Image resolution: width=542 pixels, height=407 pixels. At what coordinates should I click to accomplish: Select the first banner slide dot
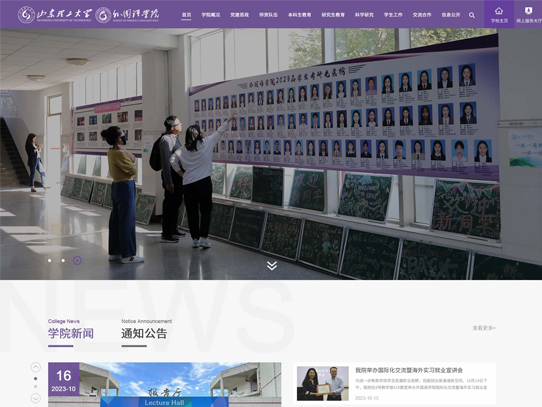point(50,260)
